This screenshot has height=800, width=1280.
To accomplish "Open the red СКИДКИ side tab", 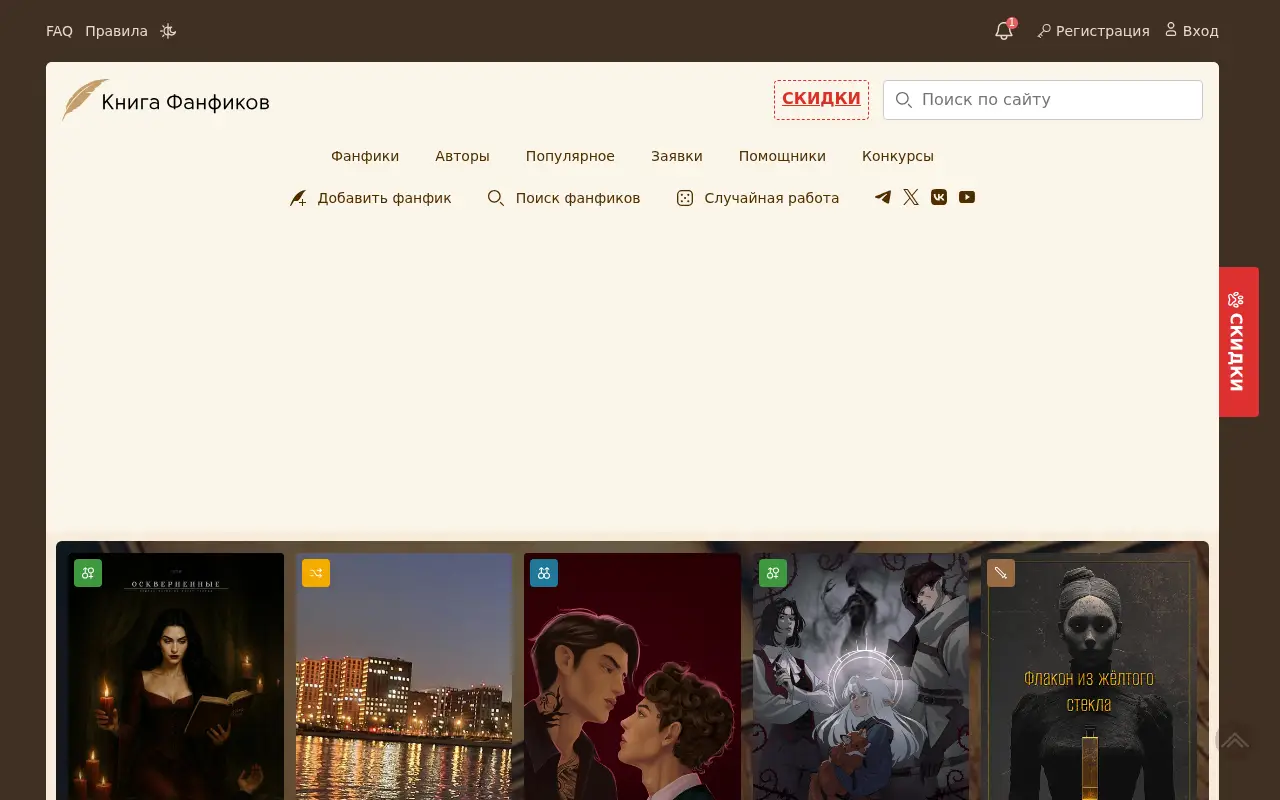I will coord(1238,342).
